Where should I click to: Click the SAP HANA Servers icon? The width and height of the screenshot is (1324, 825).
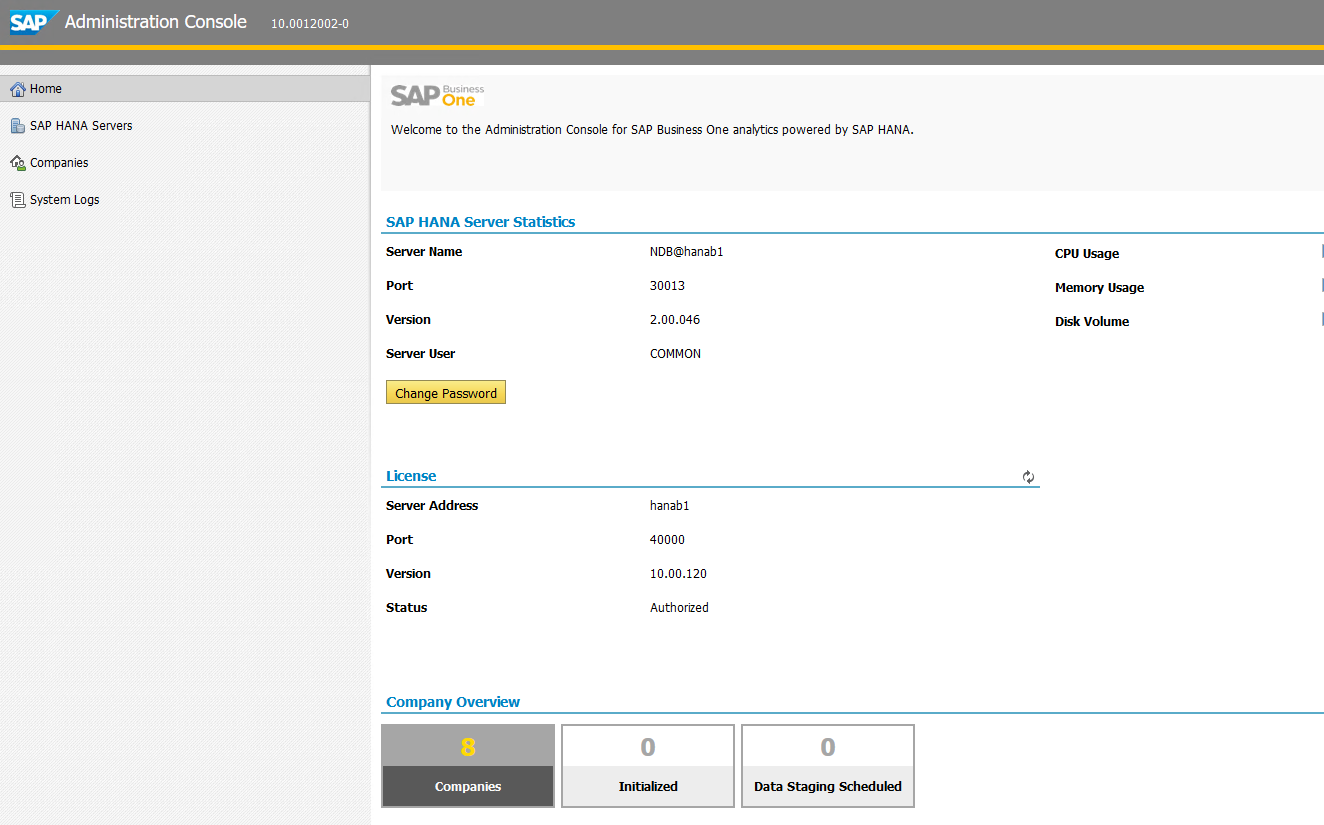click(x=17, y=126)
